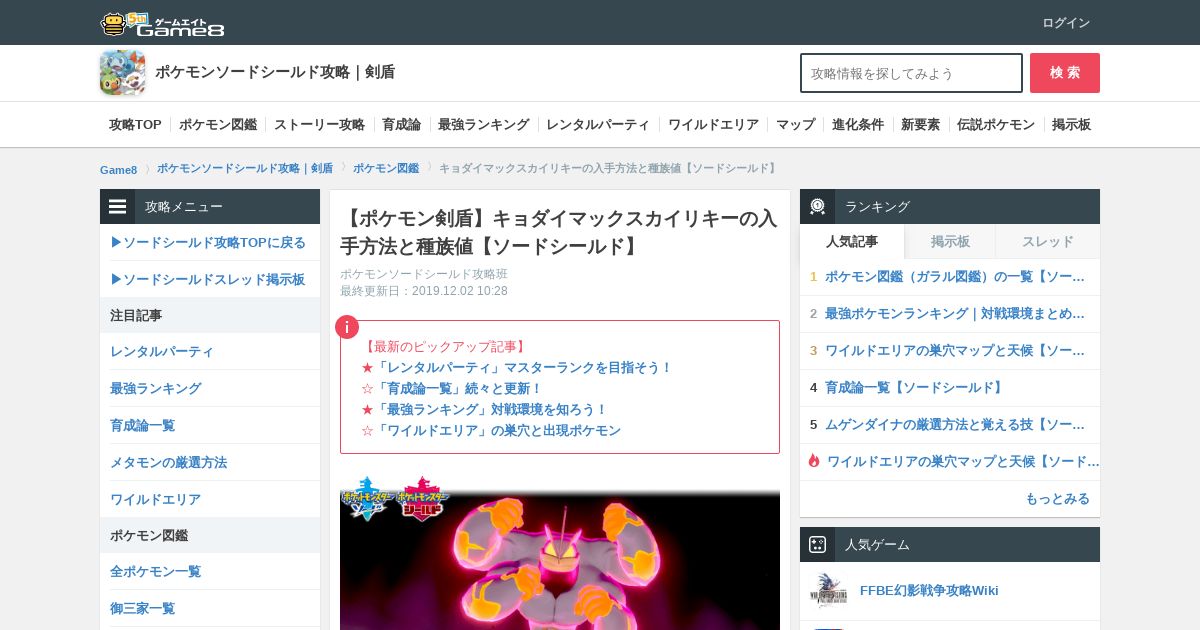Click もっとみる under the ranking list

point(1057,499)
